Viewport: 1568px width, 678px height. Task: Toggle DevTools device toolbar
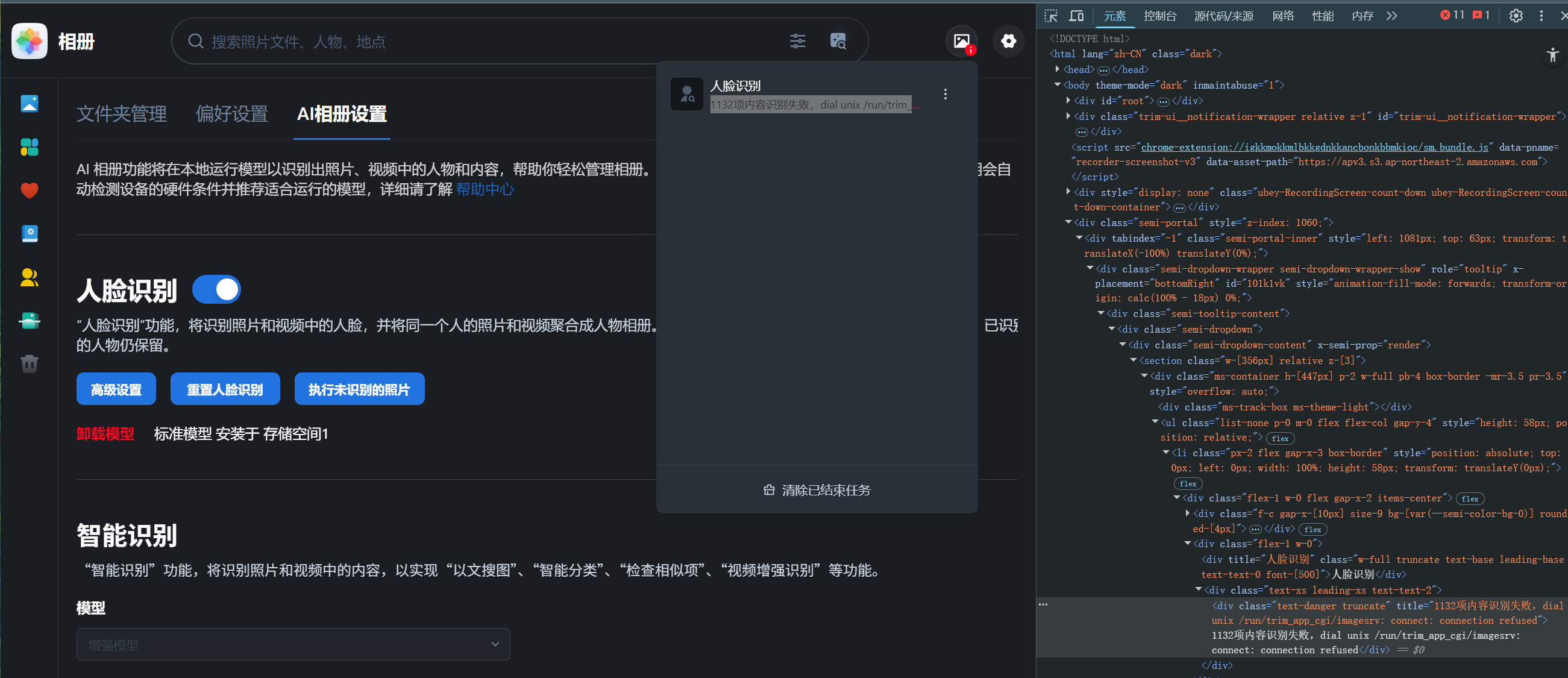point(1076,16)
